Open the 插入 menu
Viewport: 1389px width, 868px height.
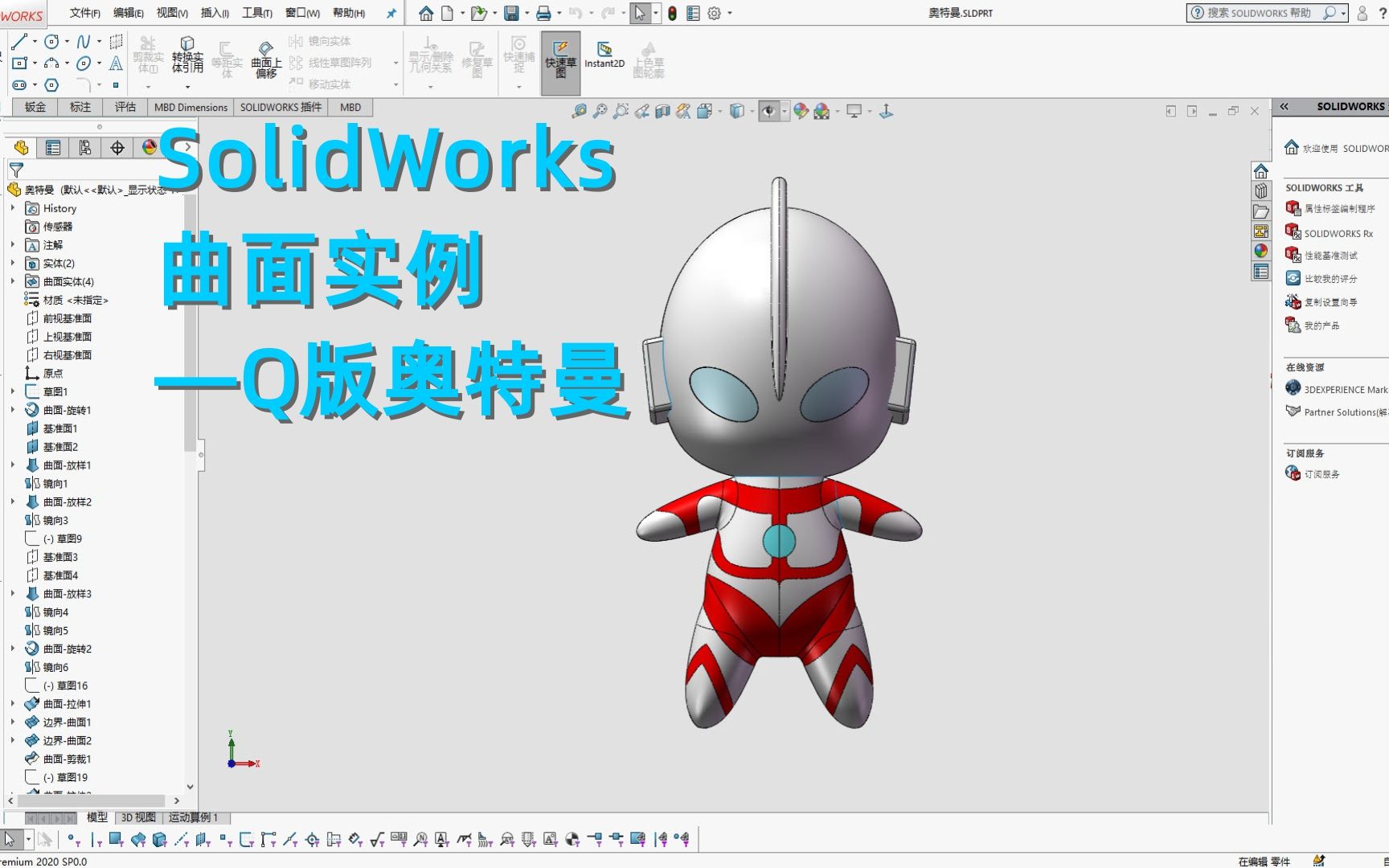213,13
